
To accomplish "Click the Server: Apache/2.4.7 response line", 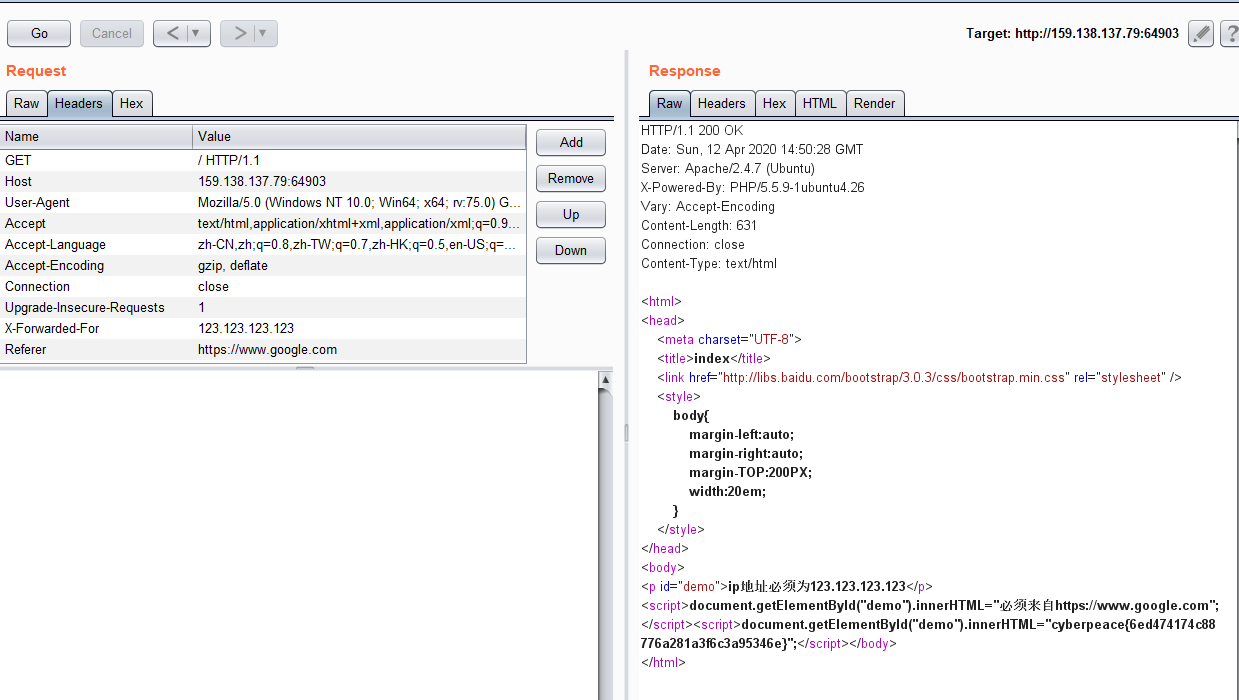I will coord(728,168).
